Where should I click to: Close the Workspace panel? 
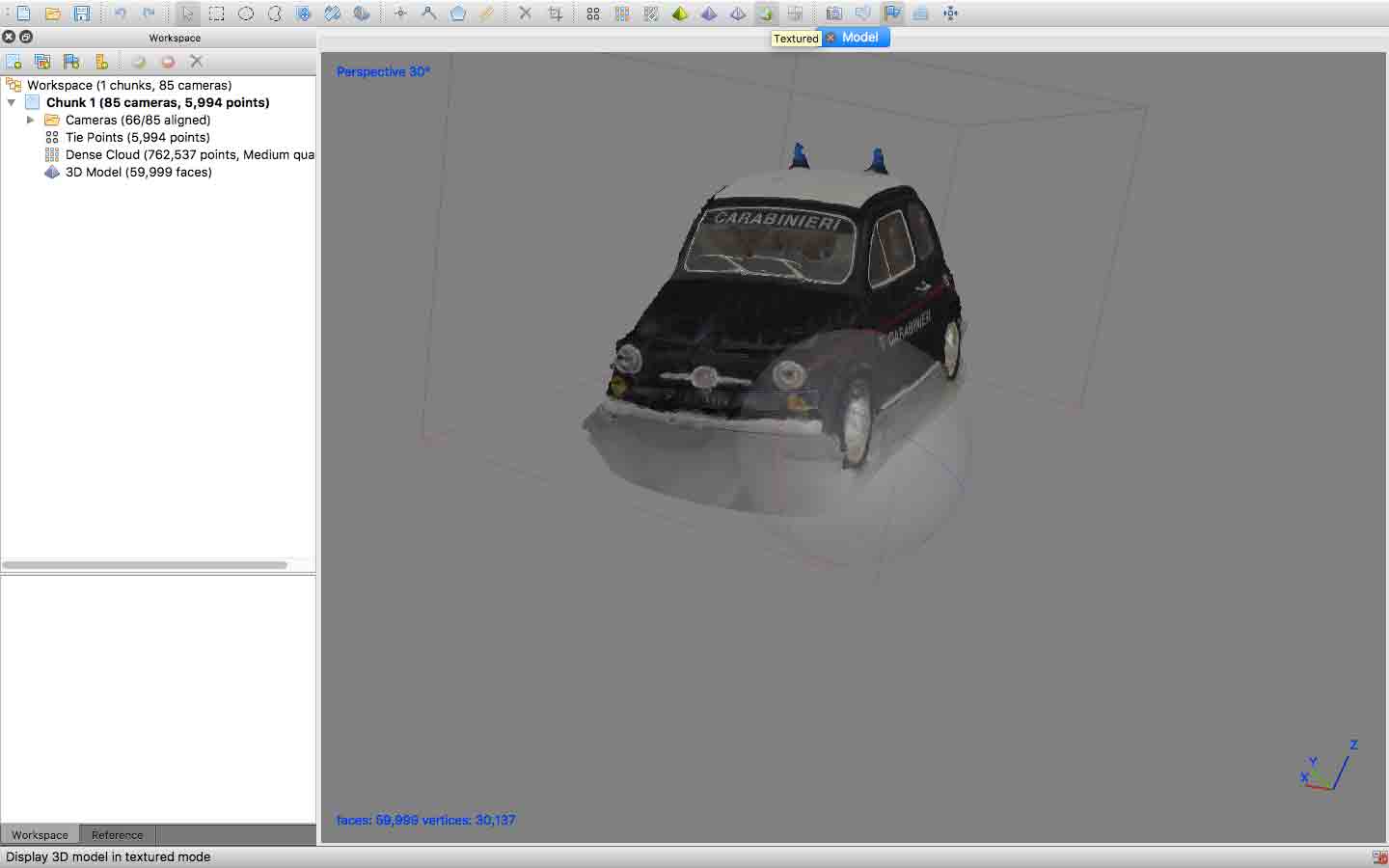pos(9,37)
